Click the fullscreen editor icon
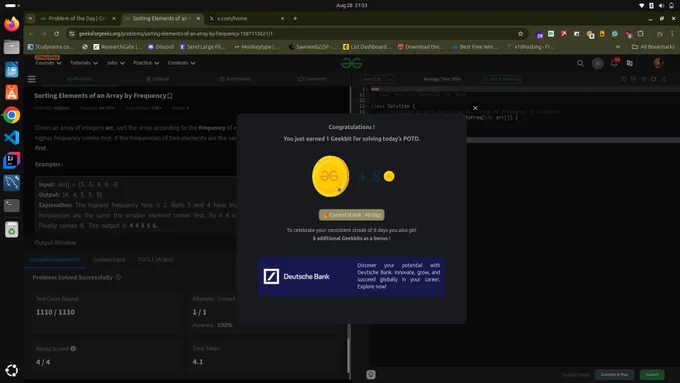 [x=664, y=79]
